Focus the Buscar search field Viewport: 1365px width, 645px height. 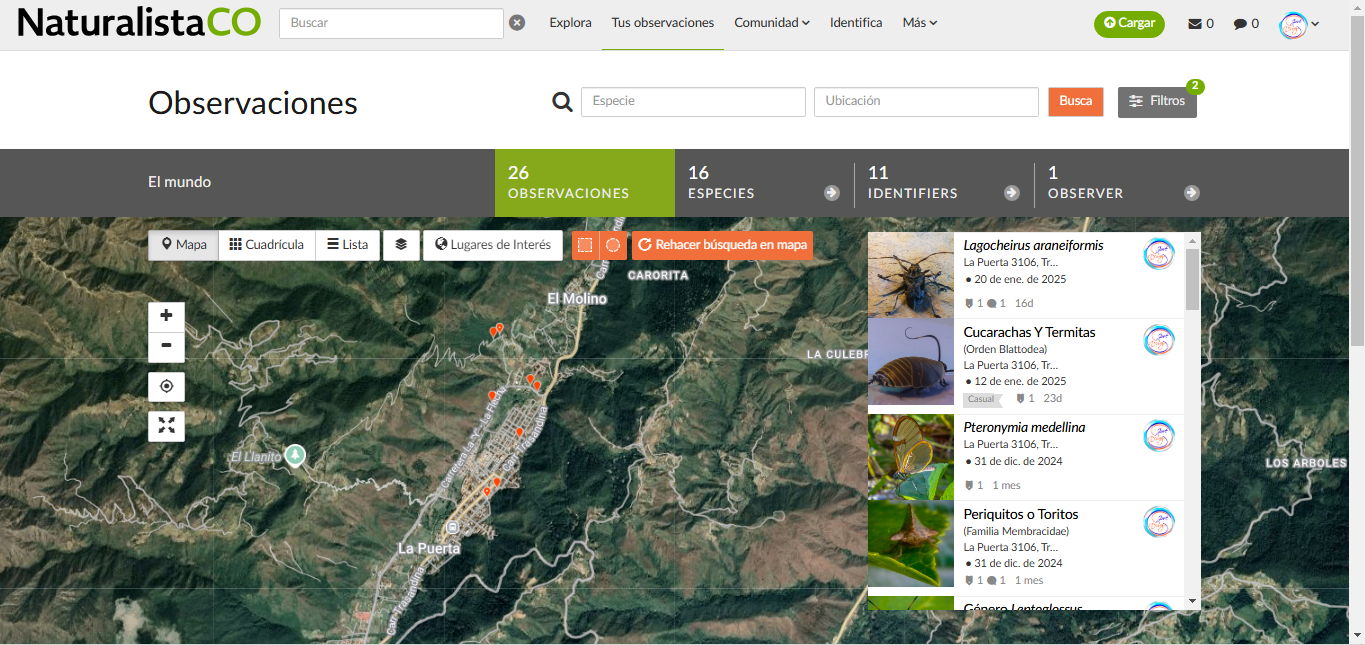click(391, 23)
